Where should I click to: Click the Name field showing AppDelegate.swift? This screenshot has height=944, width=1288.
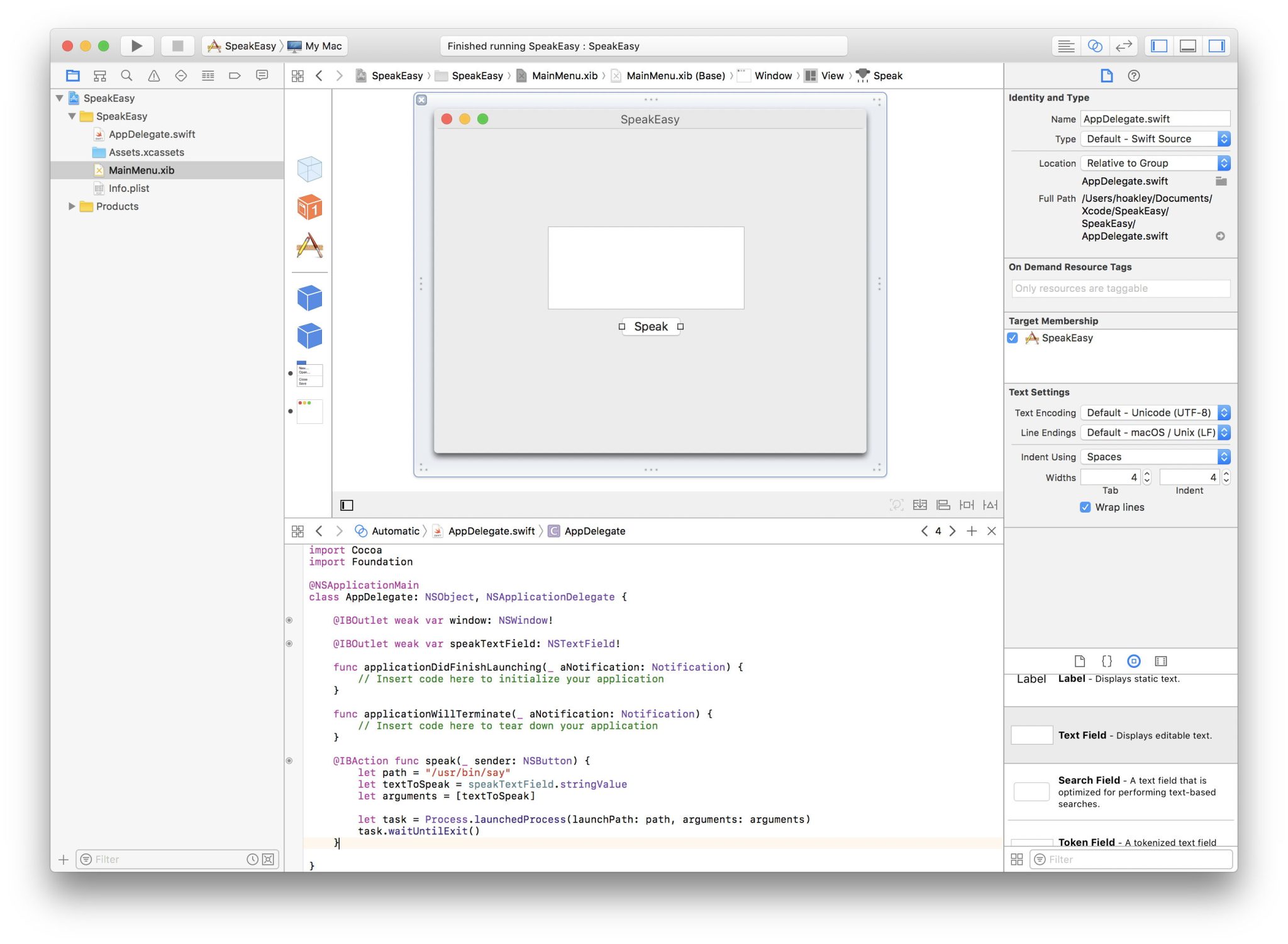[x=1155, y=119]
